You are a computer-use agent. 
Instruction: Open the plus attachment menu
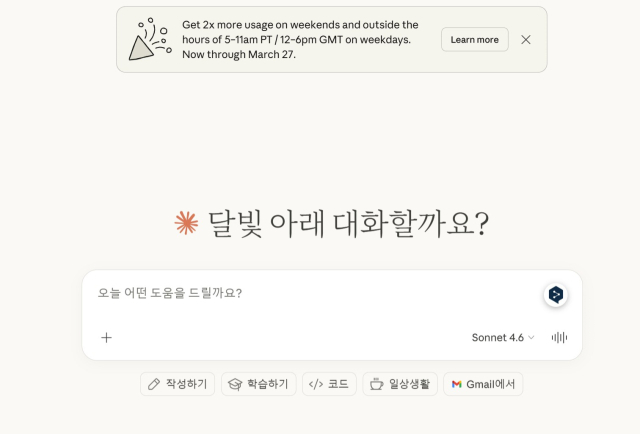click(x=107, y=338)
